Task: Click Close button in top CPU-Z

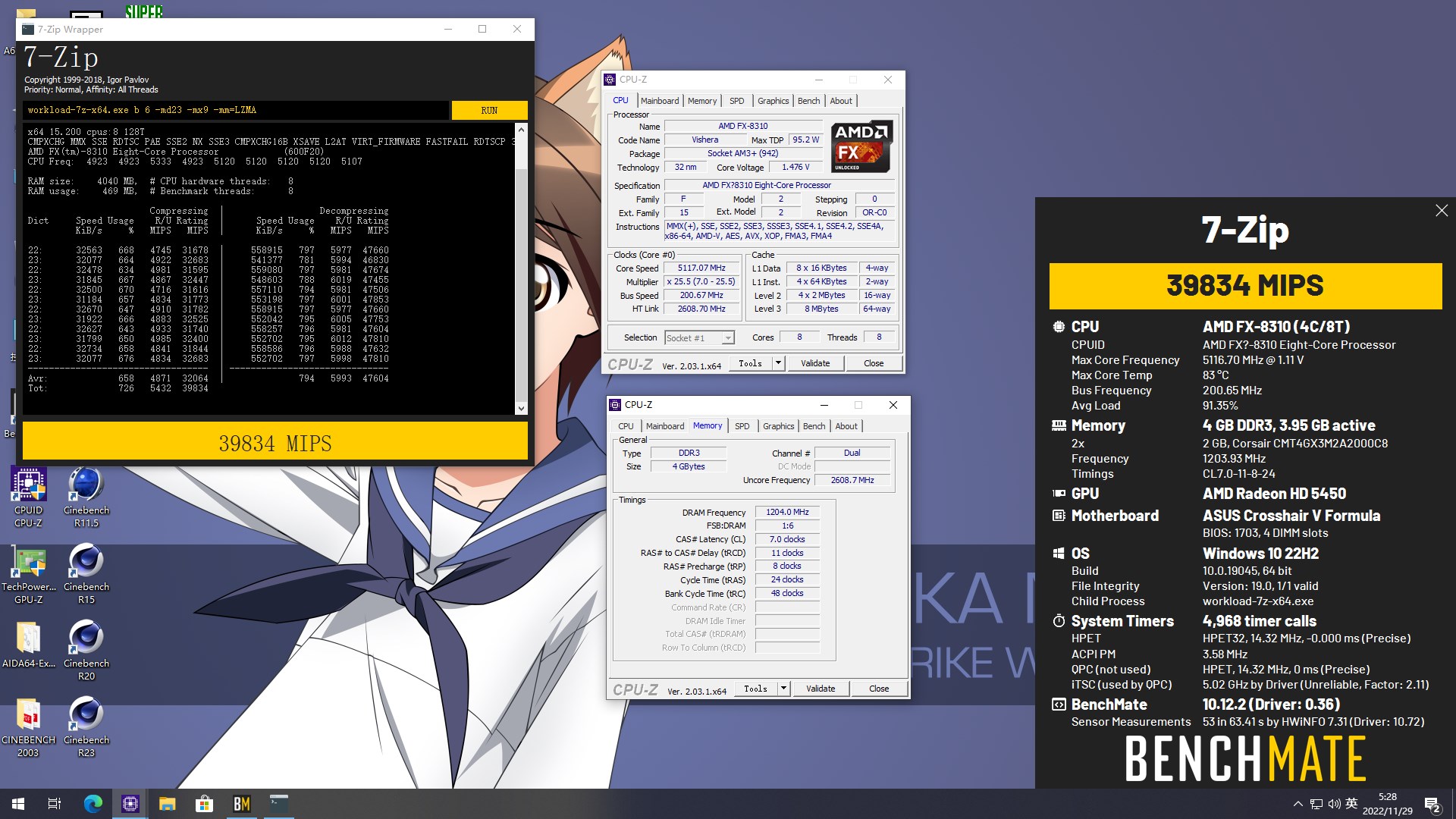Action: pos(874,363)
